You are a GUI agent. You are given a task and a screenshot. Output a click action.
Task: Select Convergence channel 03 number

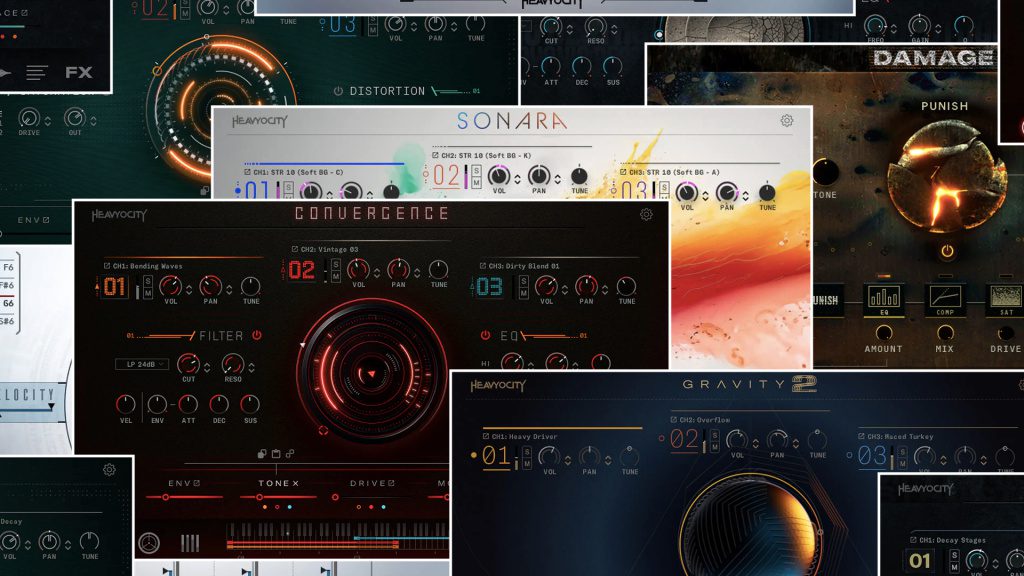tap(489, 287)
